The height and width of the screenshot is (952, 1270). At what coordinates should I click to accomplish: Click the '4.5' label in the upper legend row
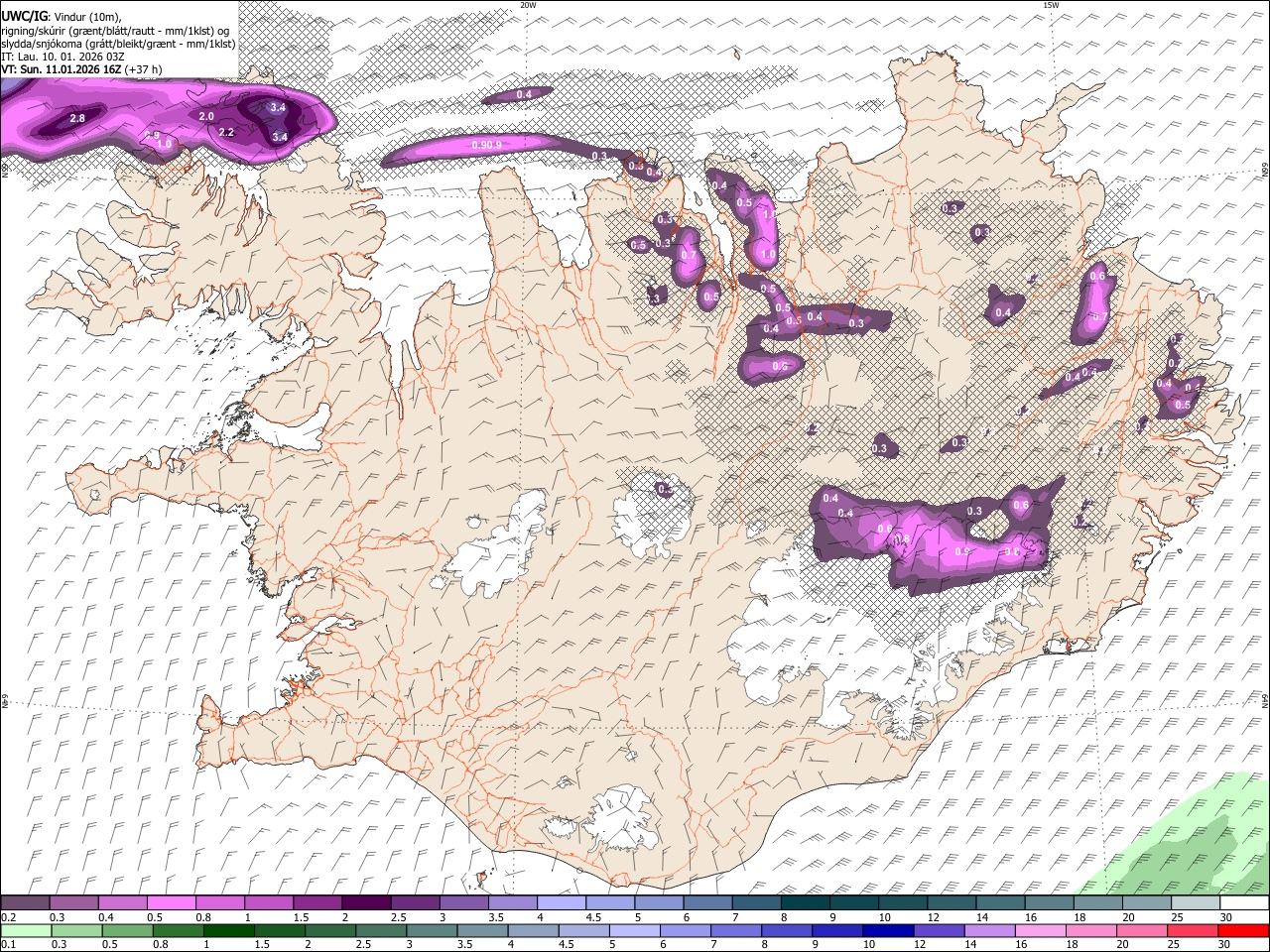pos(593,917)
